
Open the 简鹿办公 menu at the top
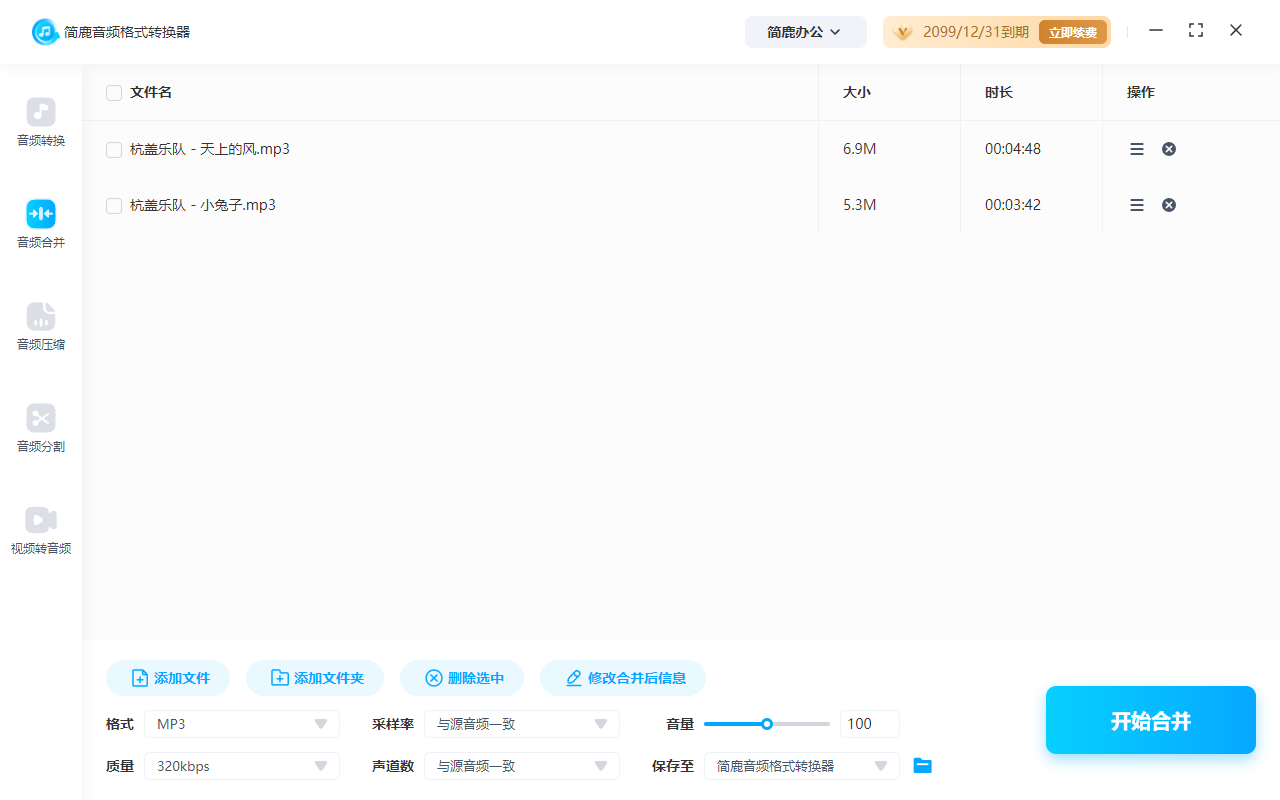pos(805,31)
